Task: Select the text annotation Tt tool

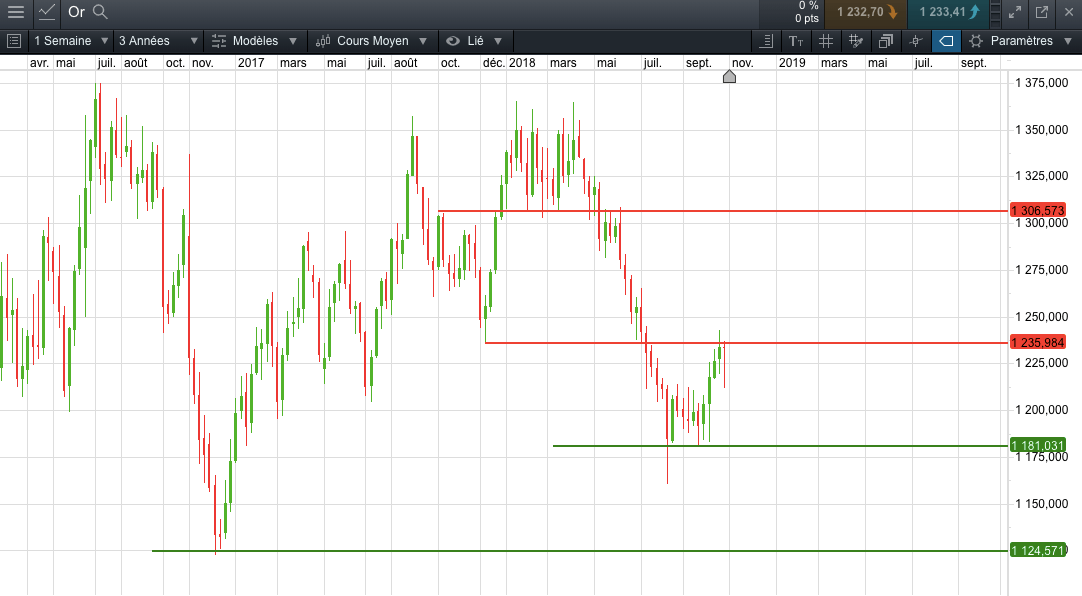Action: point(796,41)
